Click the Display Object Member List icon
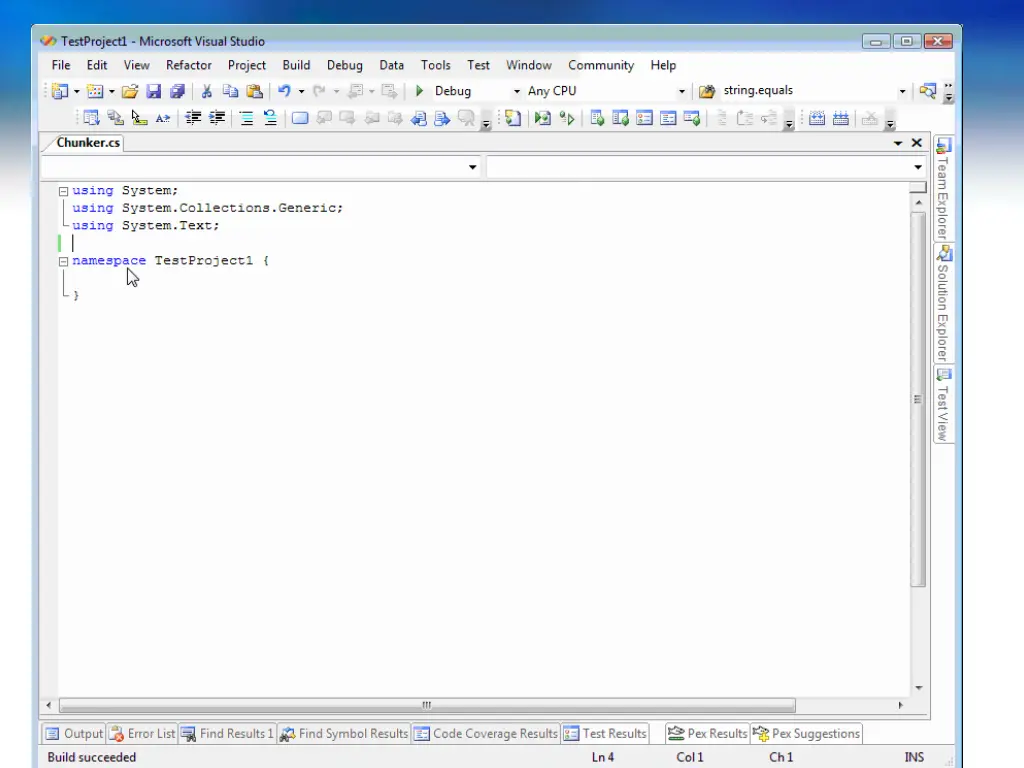This screenshot has width=1024, height=768. point(91,118)
